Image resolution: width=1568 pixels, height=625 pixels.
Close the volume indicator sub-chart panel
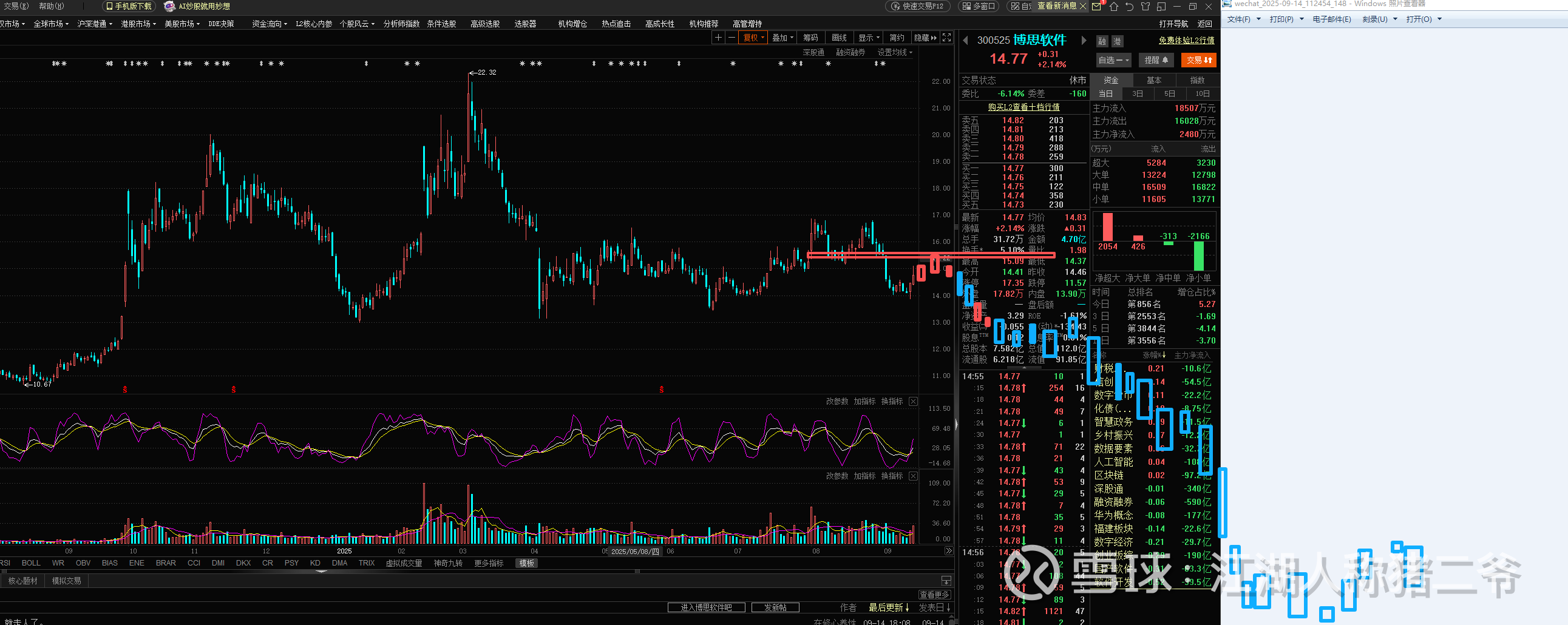pyautogui.click(x=913, y=476)
